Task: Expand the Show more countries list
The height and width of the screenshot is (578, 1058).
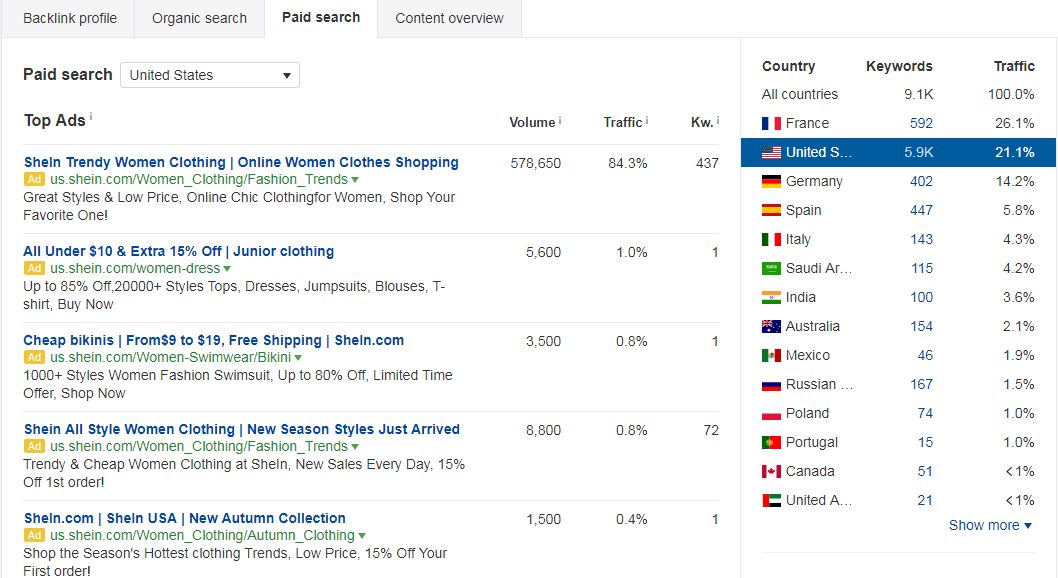Action: point(990,525)
